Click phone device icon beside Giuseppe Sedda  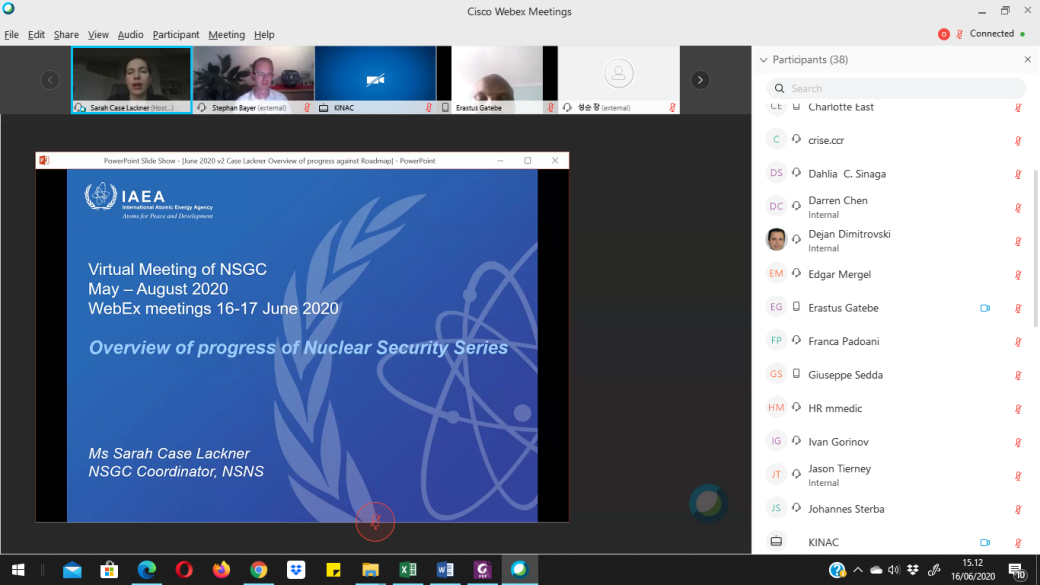pos(796,373)
